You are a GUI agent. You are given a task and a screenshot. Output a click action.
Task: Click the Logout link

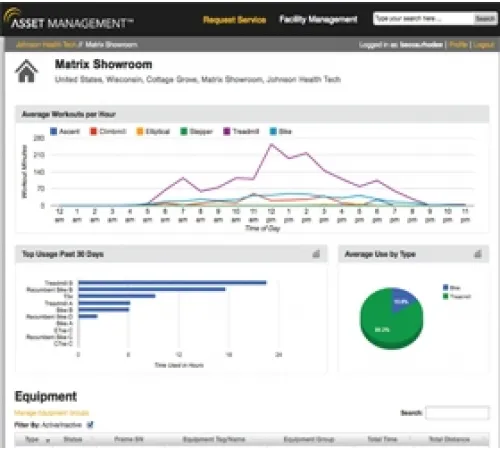pos(483,44)
